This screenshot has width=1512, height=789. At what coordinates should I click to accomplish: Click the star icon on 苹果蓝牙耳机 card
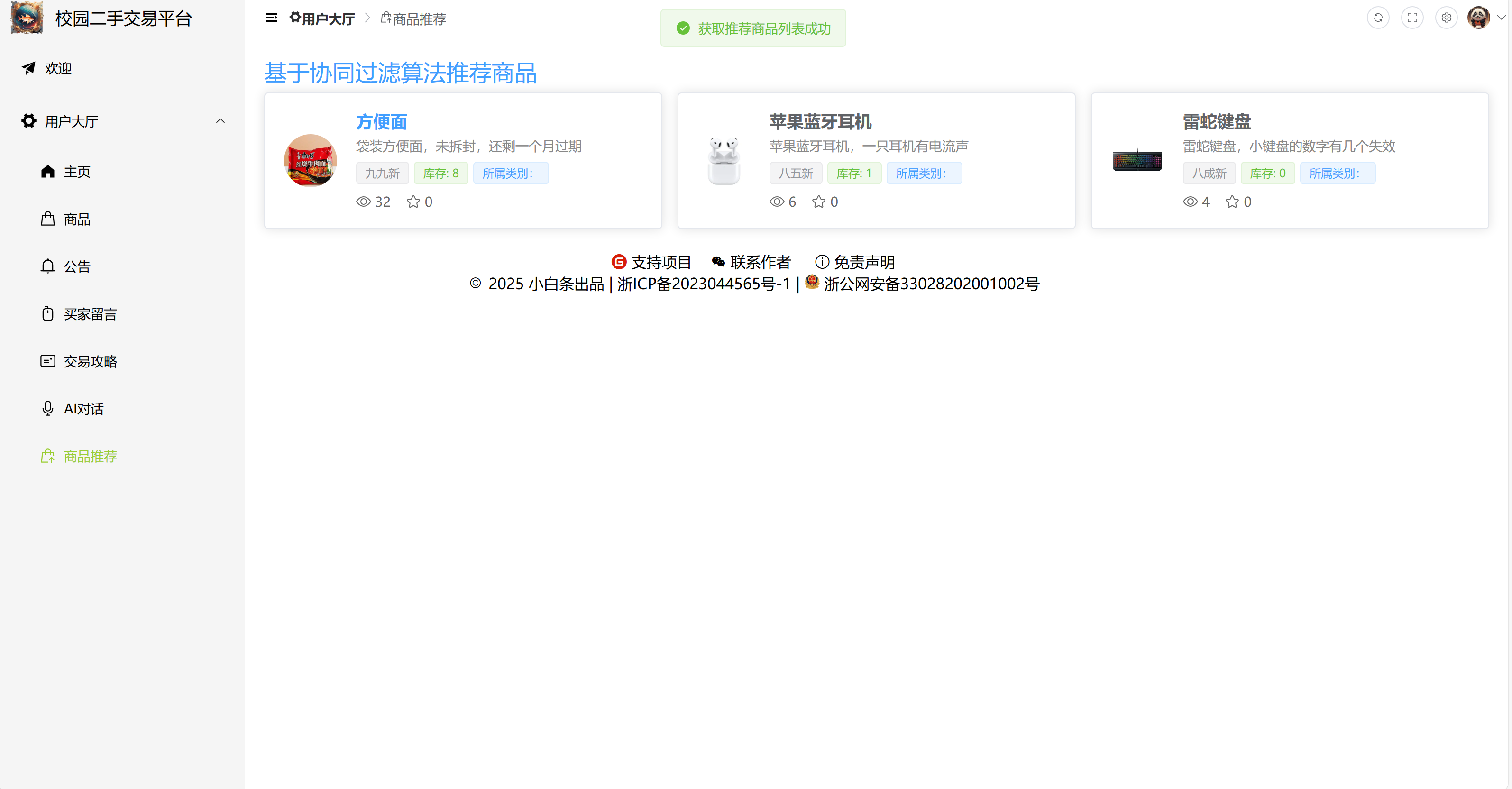pos(819,202)
